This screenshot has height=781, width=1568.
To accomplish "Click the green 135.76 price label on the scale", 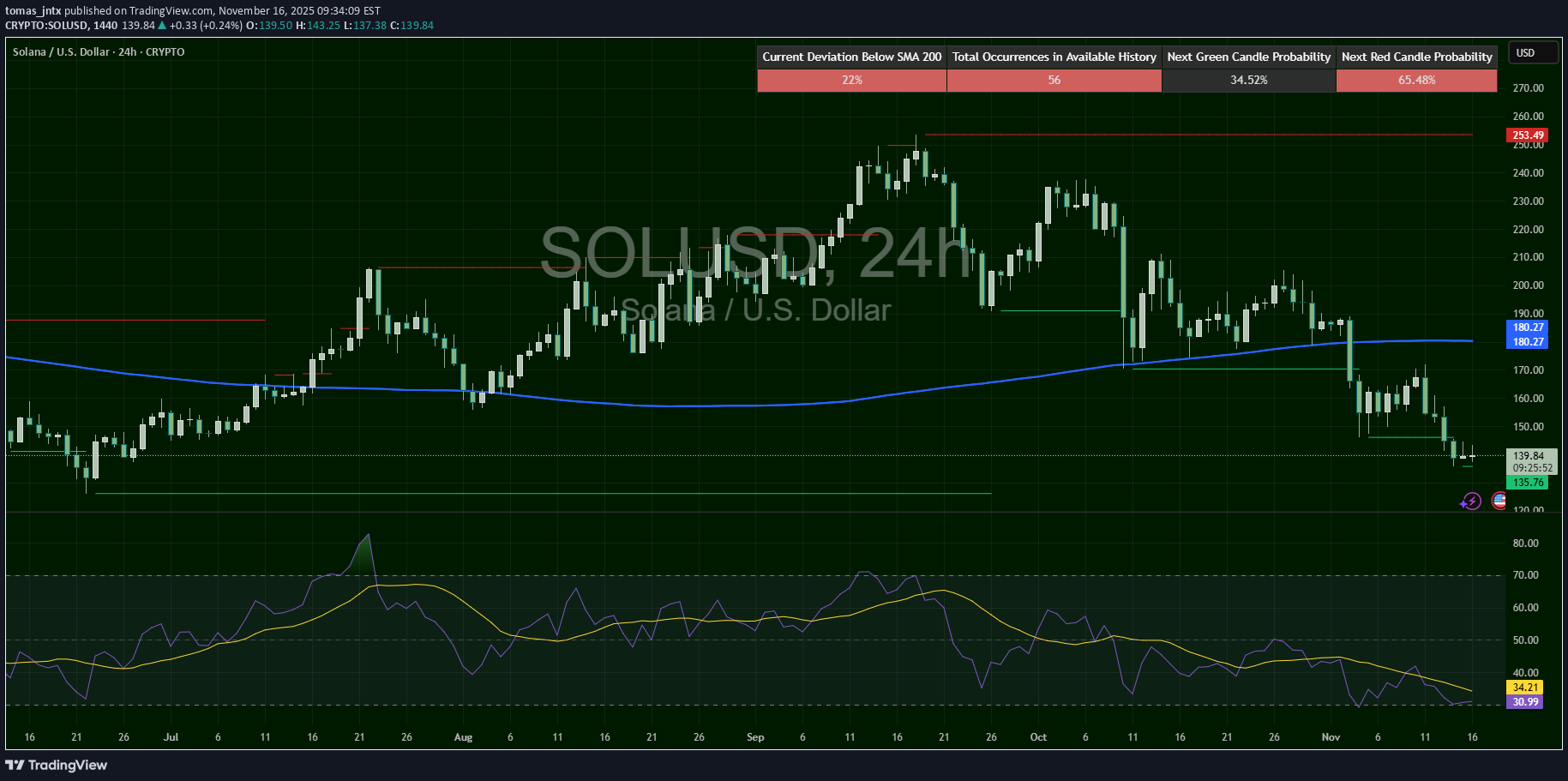I will pyautogui.click(x=1528, y=483).
